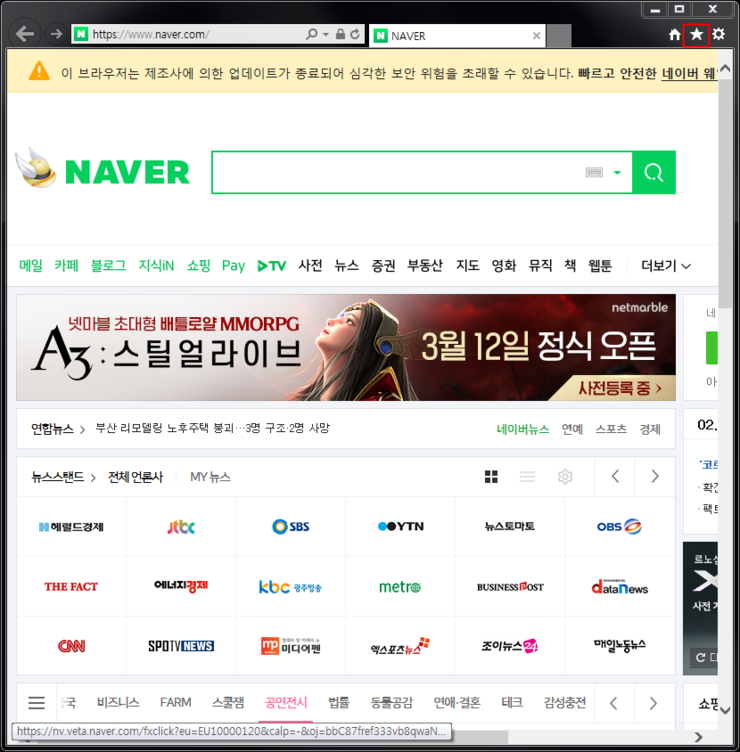This screenshot has height=752, width=740.
Task: Show next topic tabs with right chevron
Action: [653, 704]
